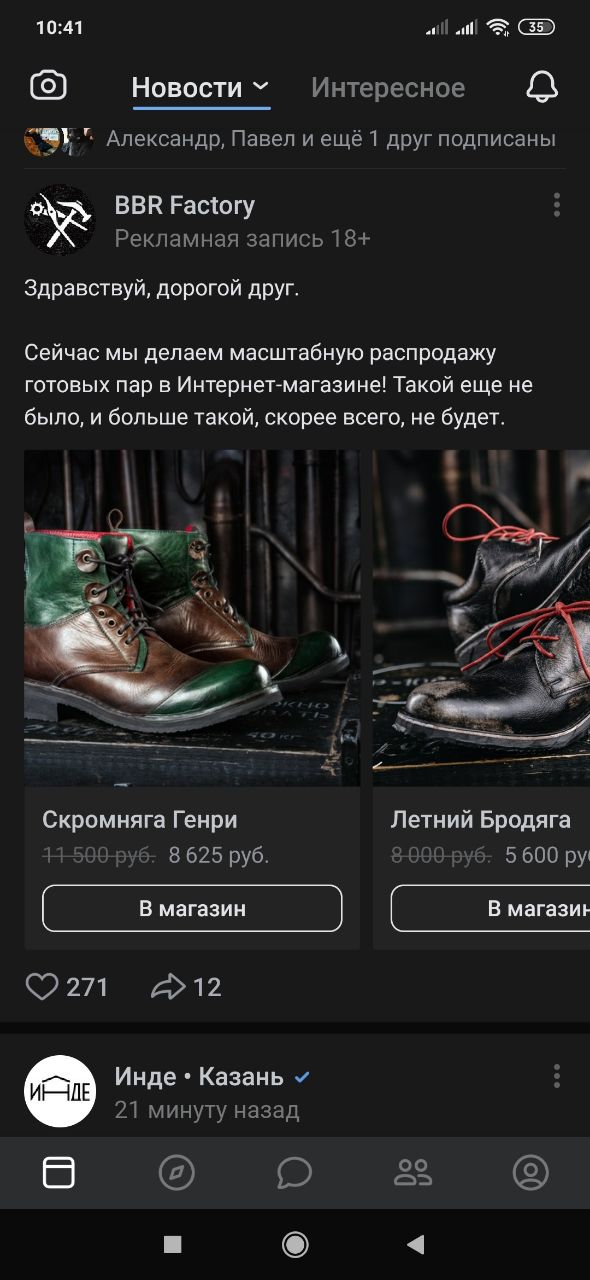Image resolution: width=590 pixels, height=1280 pixels.
Task: Tap В магазин under Летний Бродяга
Action: pos(490,909)
